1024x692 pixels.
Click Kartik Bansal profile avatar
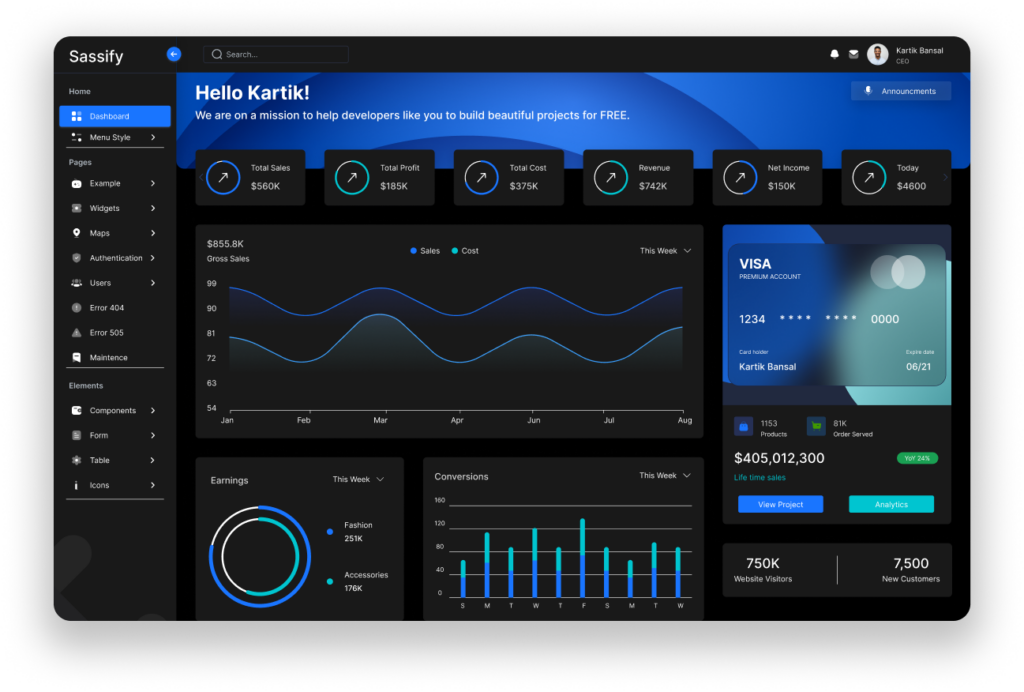tap(877, 54)
